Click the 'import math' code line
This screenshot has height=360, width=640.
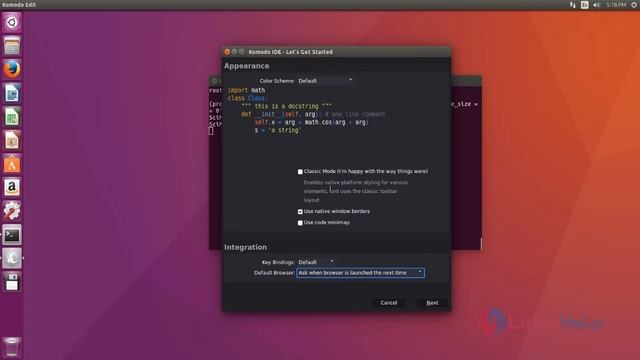tap(246, 90)
